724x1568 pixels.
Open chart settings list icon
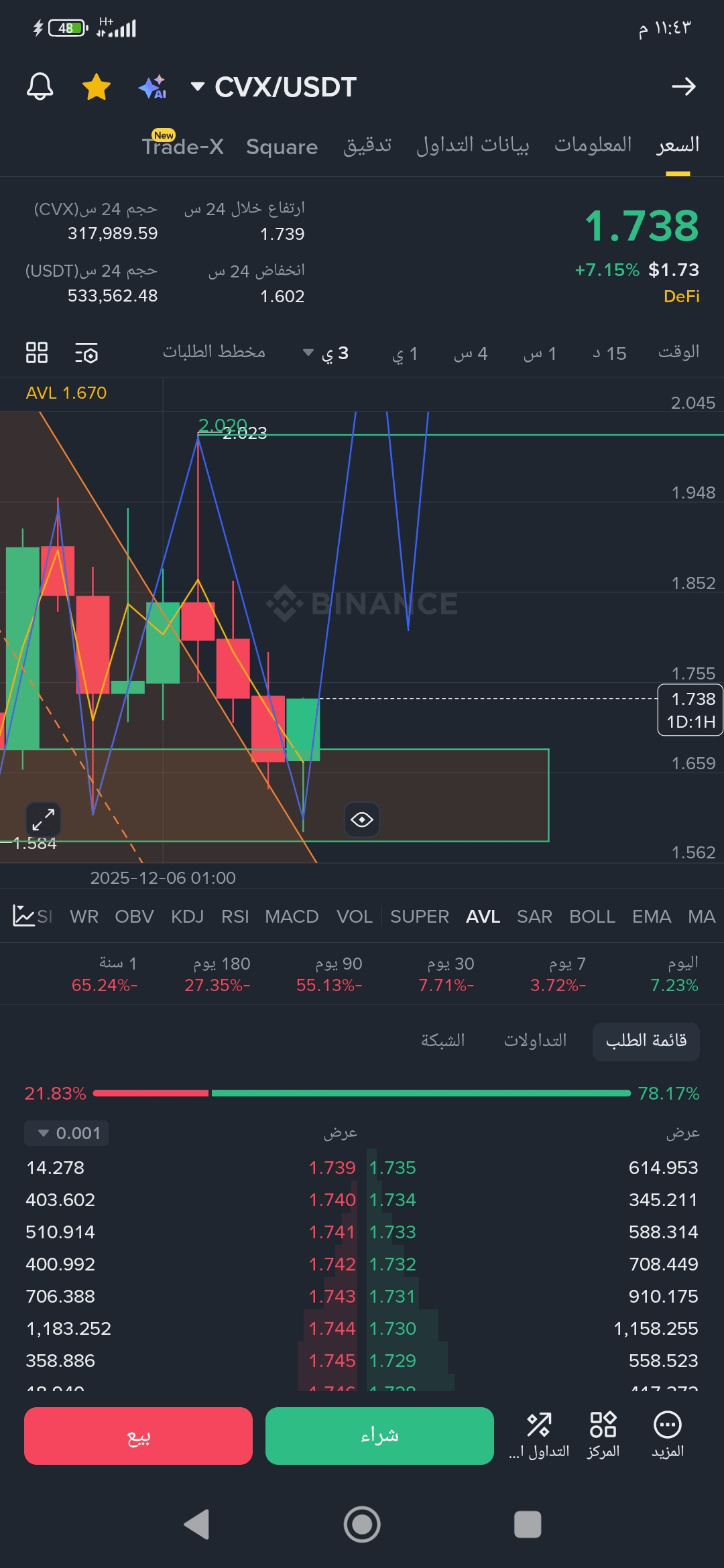tap(86, 352)
